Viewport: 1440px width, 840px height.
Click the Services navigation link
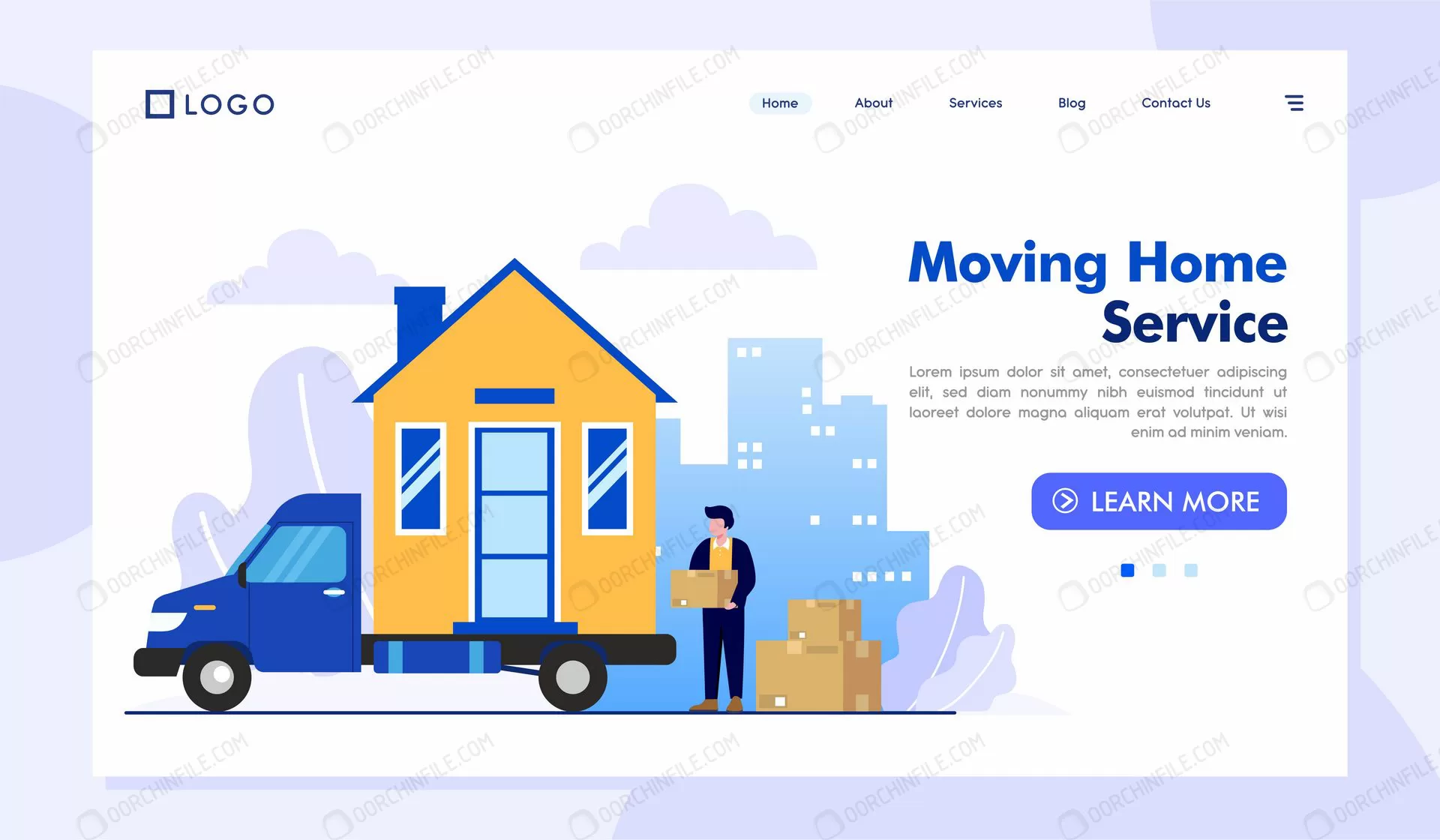pos(974,102)
